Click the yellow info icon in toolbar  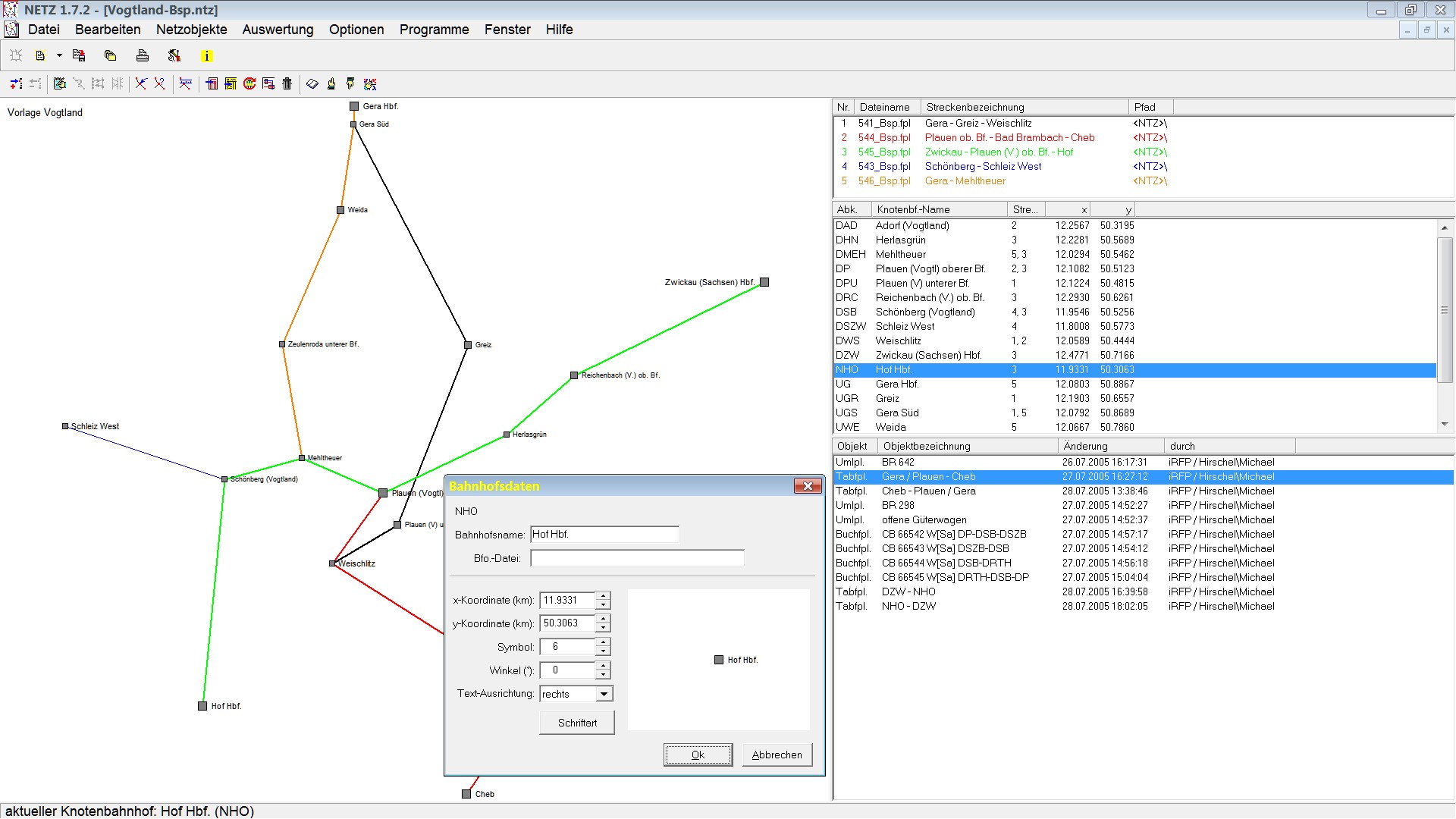(x=206, y=56)
